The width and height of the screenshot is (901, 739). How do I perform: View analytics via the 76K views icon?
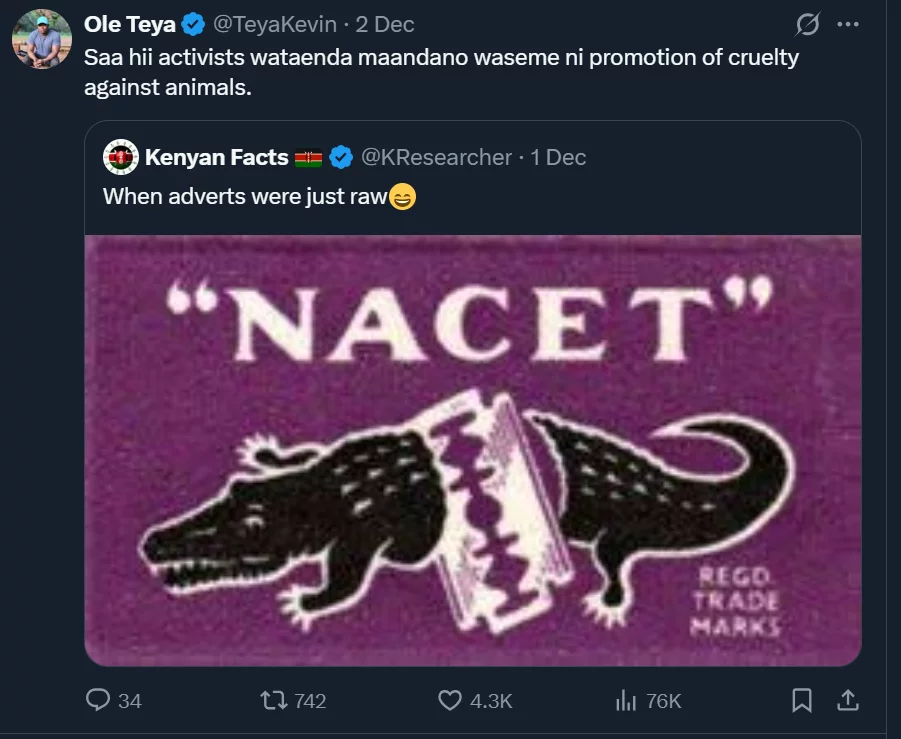(625, 701)
